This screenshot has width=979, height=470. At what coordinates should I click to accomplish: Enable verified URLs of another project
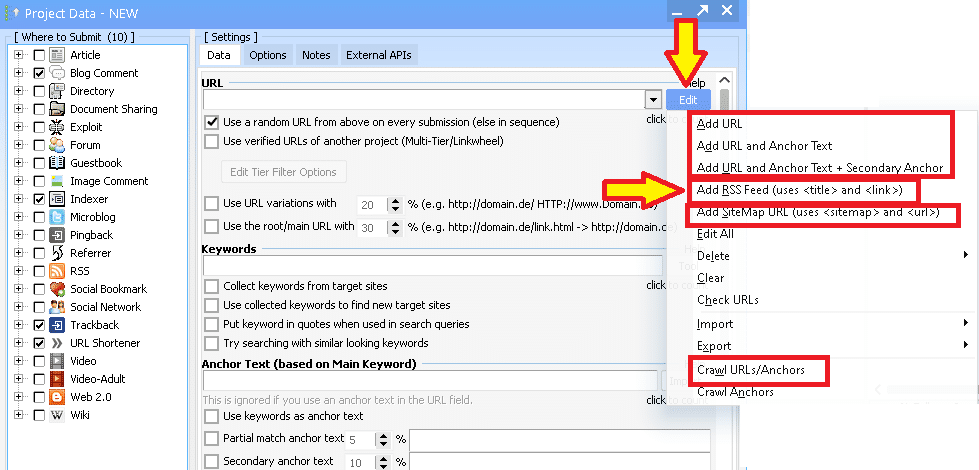212,141
